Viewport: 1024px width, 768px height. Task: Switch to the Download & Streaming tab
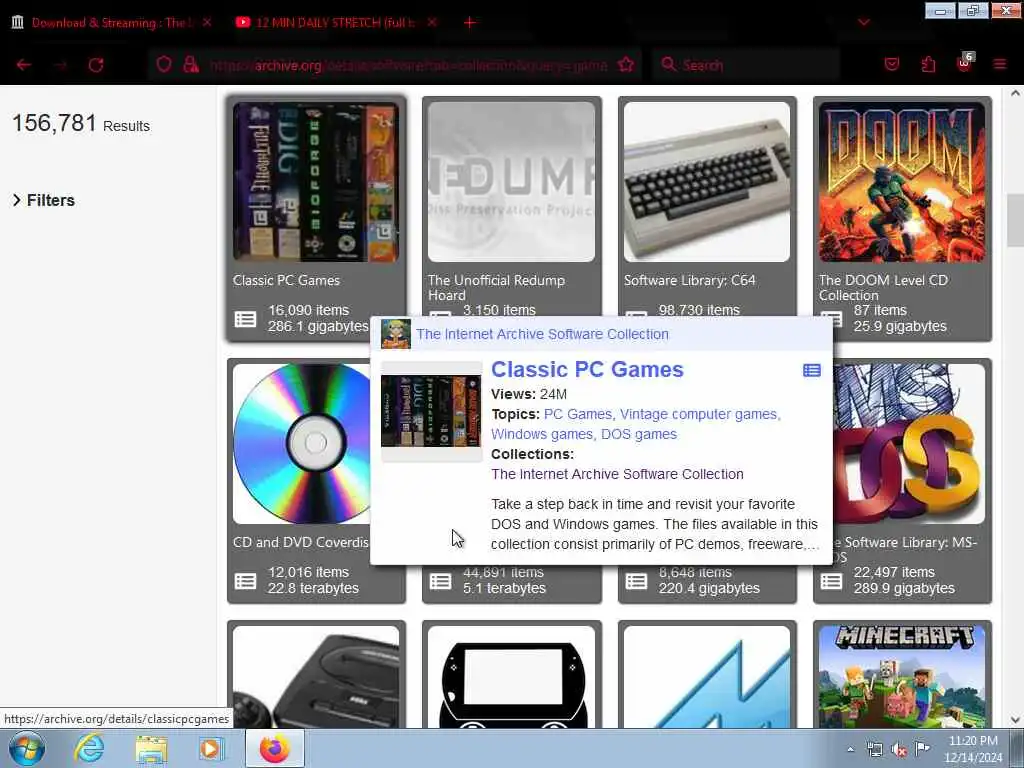pos(112,22)
